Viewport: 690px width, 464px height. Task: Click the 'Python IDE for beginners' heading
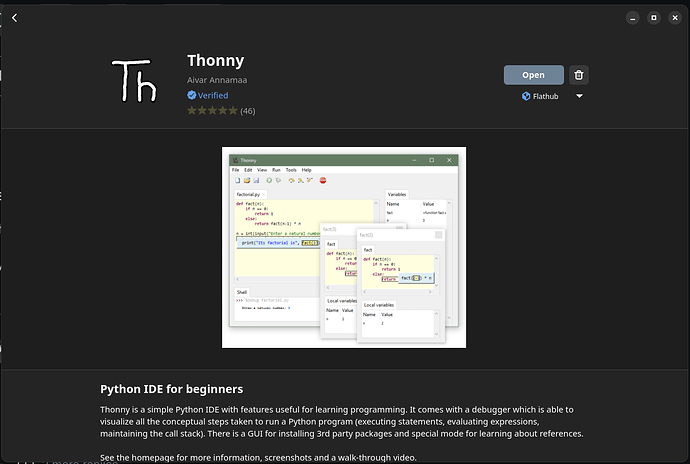click(x=172, y=389)
